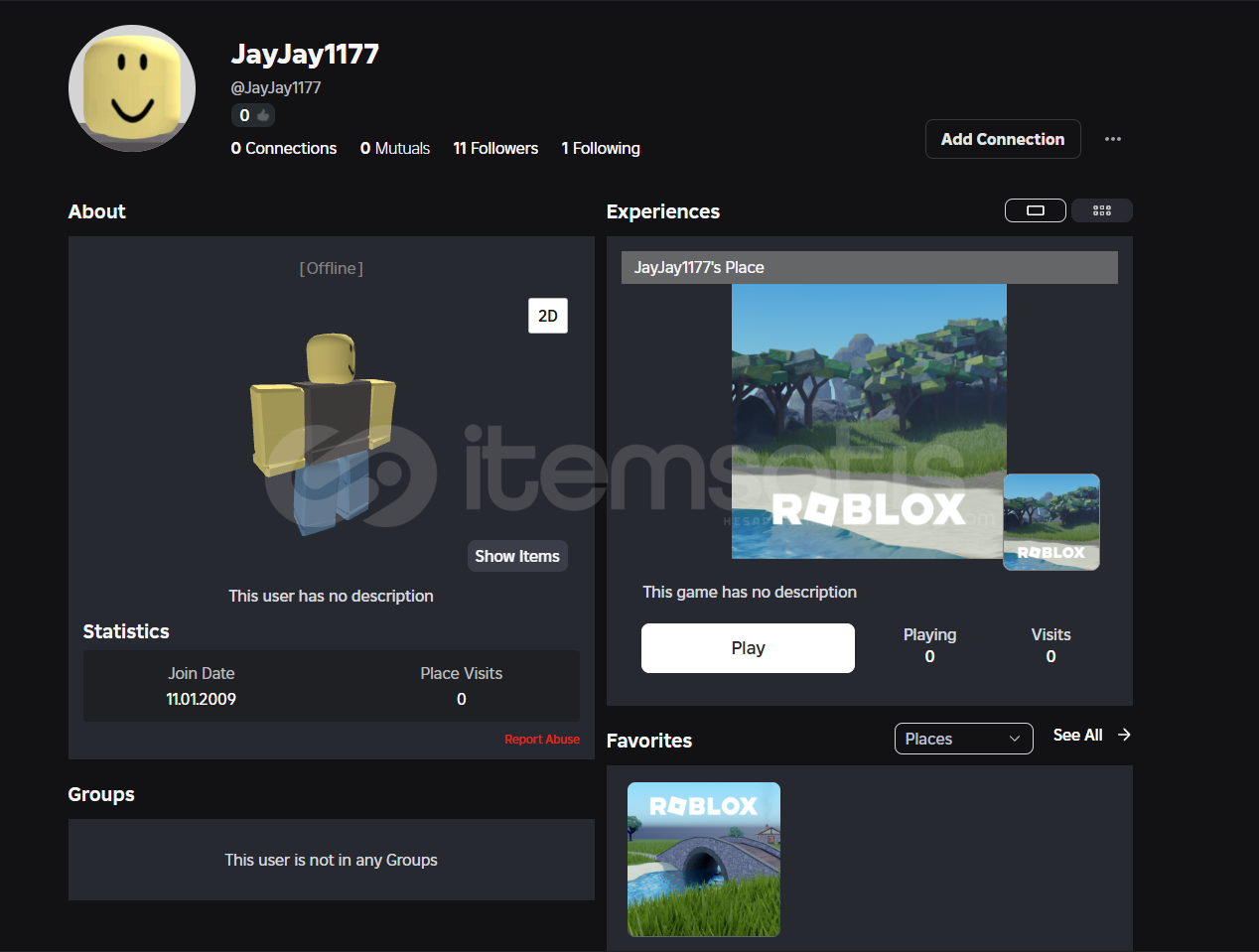Viewport: 1259px width, 952px height.
Task: Click See All favorites link
Action: click(x=1077, y=735)
